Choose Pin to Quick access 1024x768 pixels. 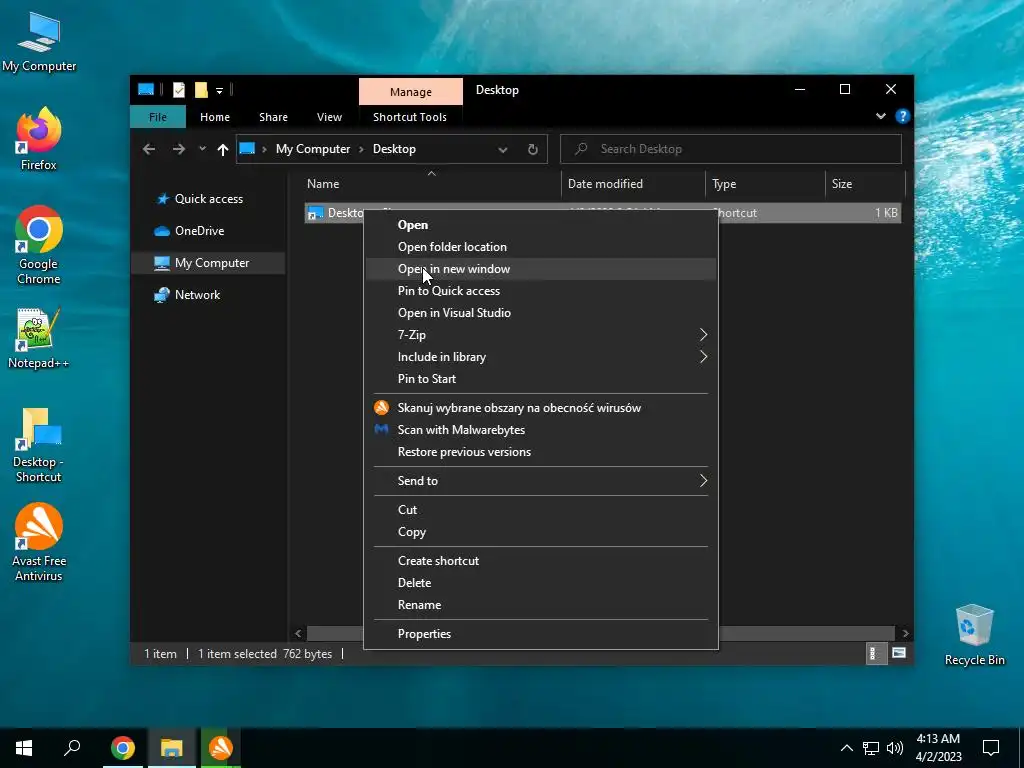[x=541, y=291]
